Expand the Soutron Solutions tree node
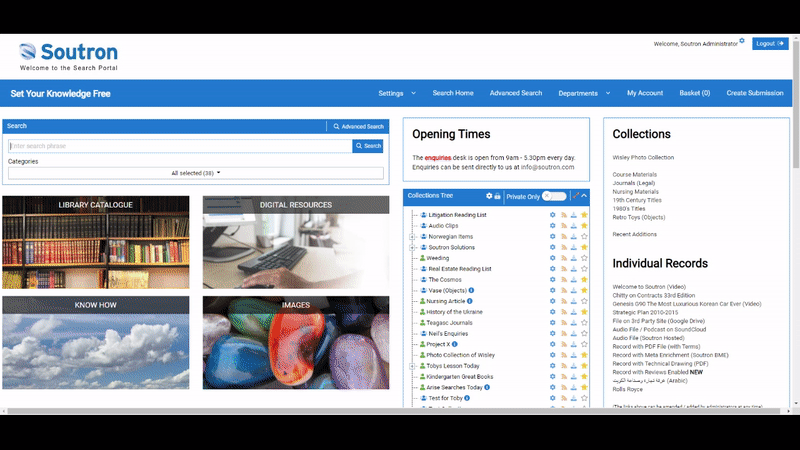 tap(412, 247)
